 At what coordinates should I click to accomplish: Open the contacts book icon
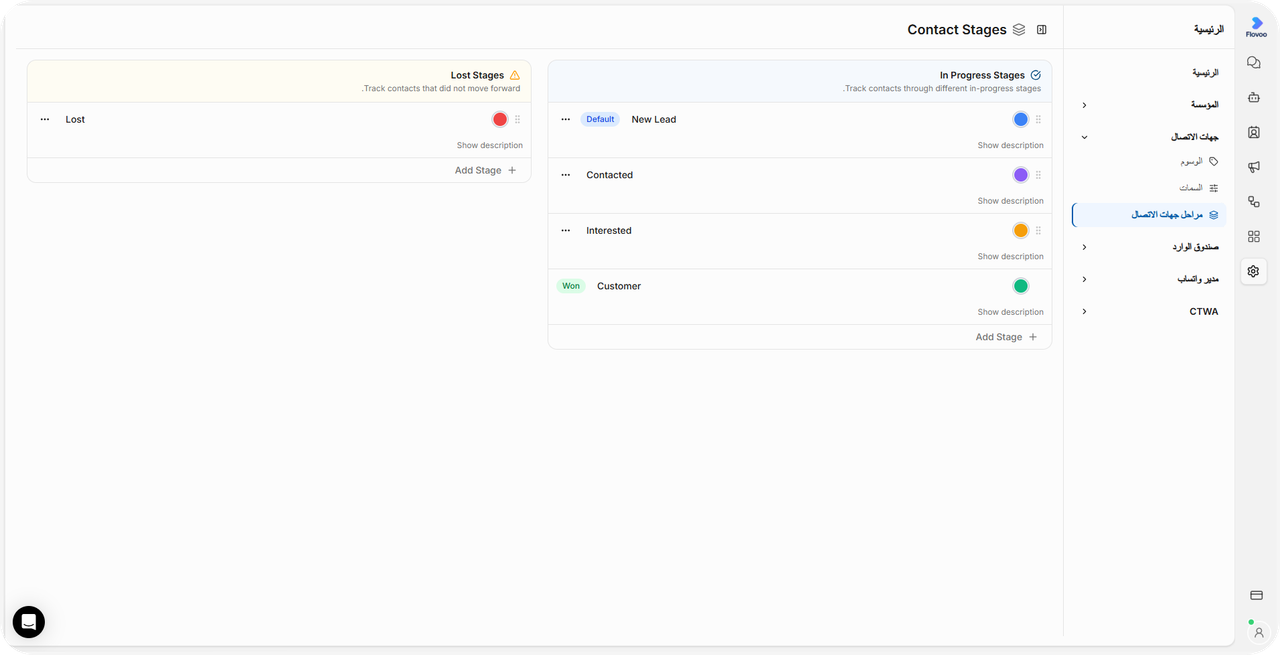[1254, 132]
